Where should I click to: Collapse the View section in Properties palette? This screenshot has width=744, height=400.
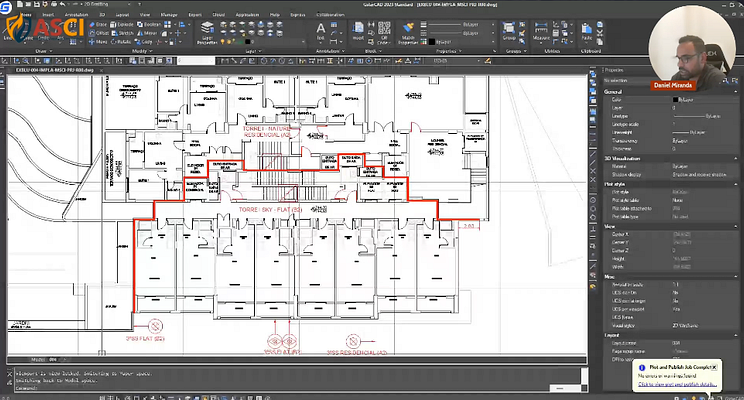(736, 227)
